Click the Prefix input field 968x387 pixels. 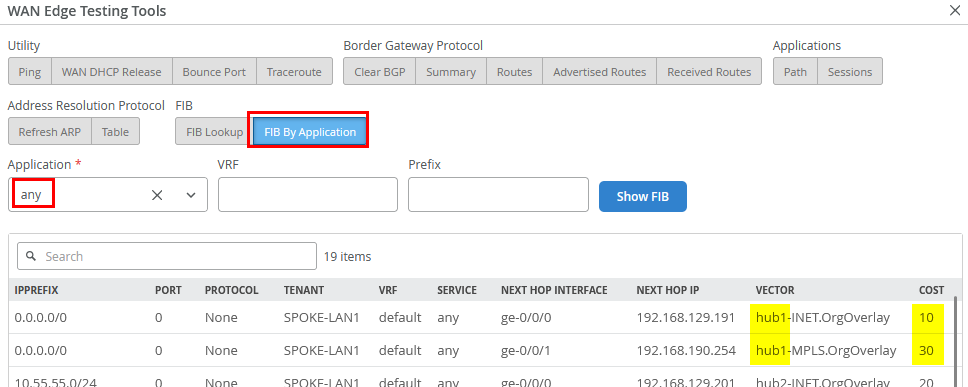coord(498,194)
